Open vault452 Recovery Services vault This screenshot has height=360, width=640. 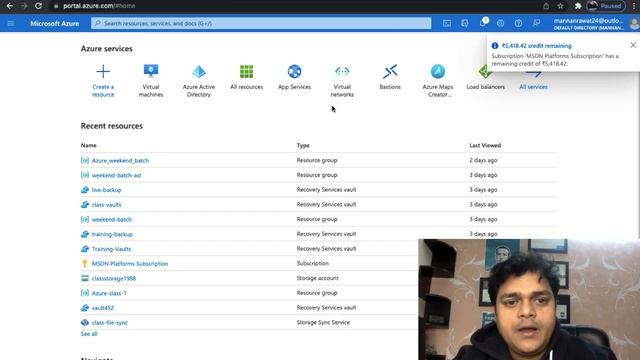(102, 308)
